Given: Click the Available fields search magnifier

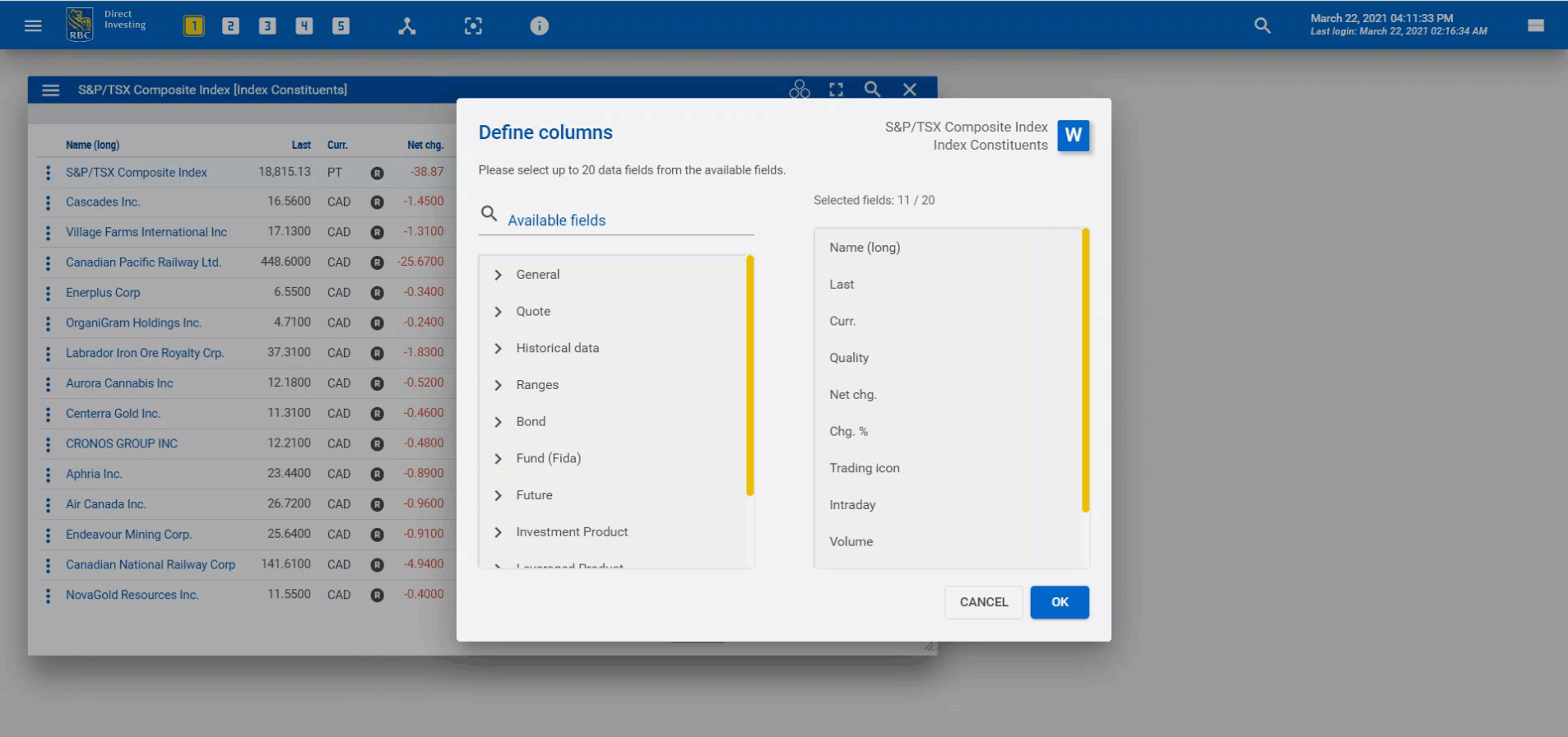Looking at the screenshot, I should [489, 214].
